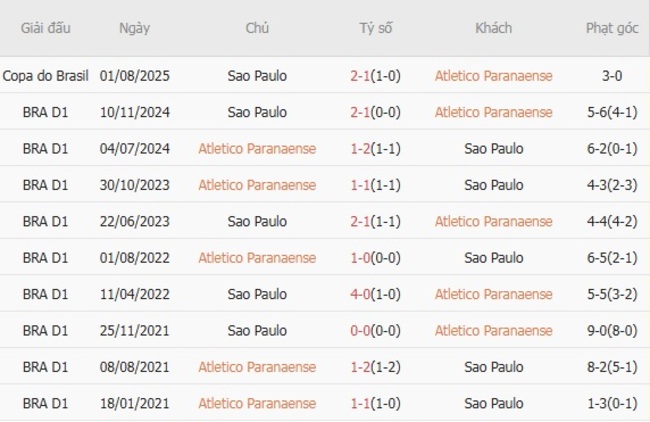
Task: Click the Giải đấu column header
Action: tap(45, 28)
